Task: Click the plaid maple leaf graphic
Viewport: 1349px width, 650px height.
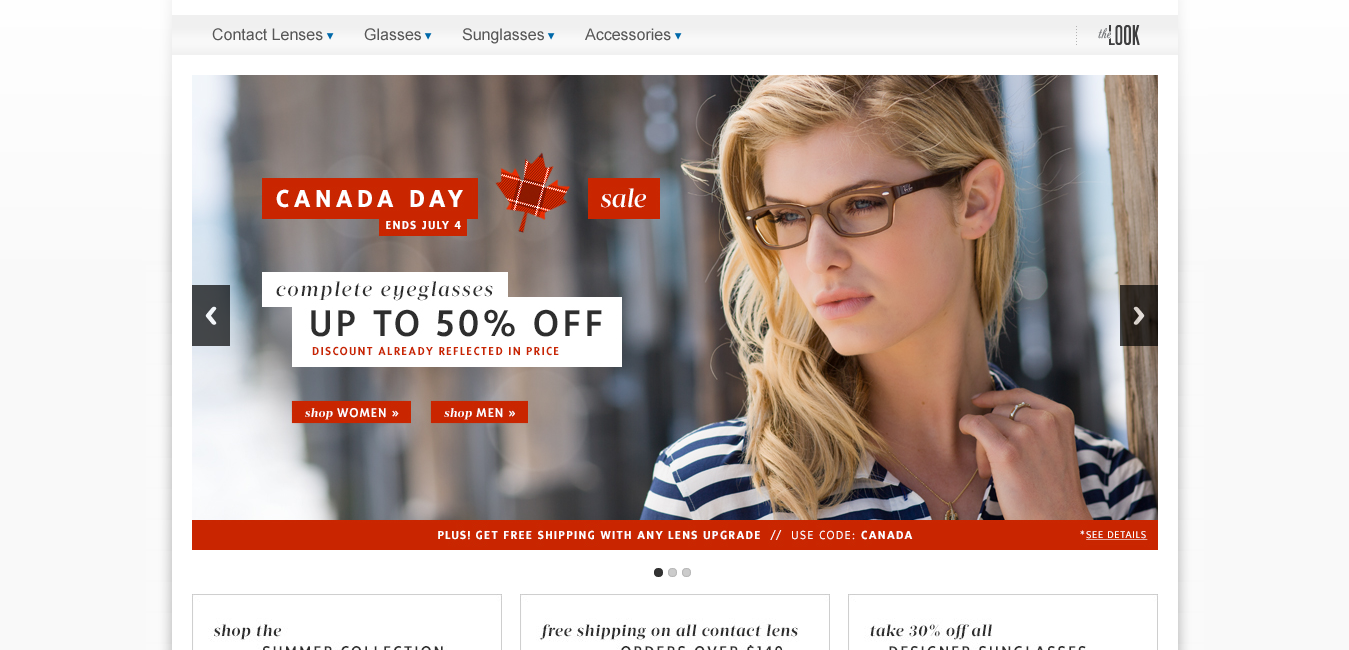Action: pyautogui.click(x=532, y=192)
